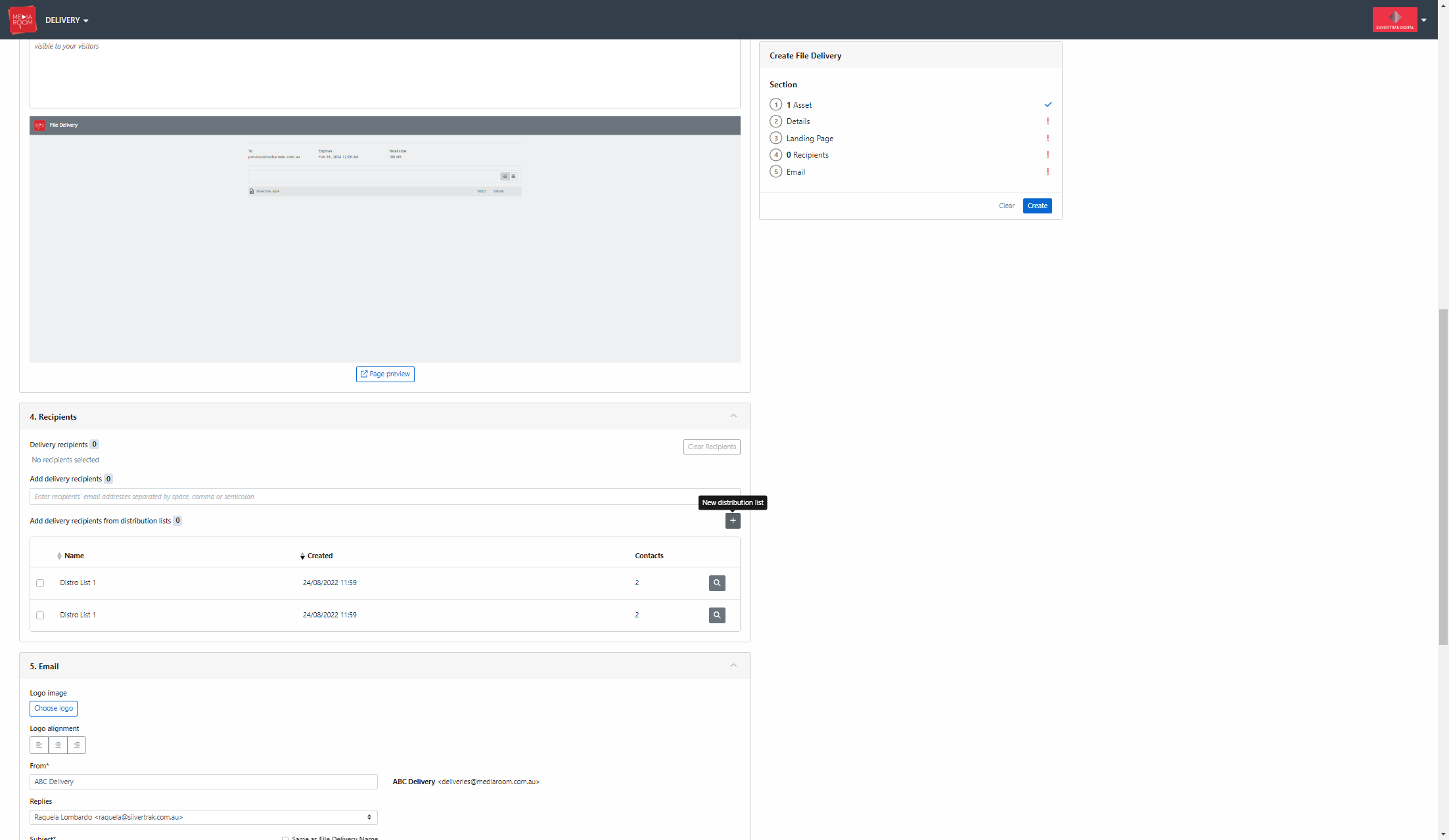Click the From field containing ABC Delivery
This screenshot has height=840, width=1449.
point(204,782)
